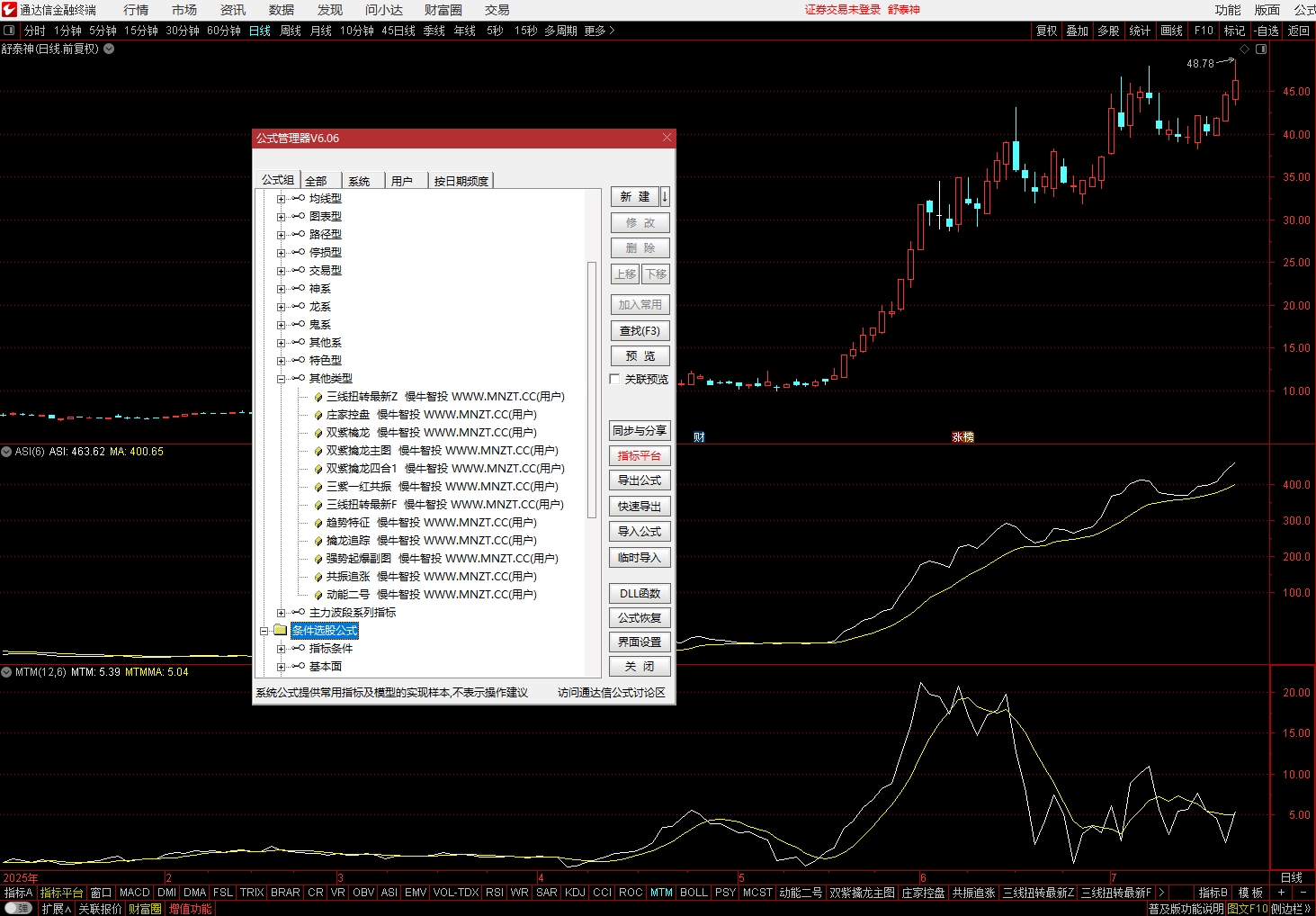The width and height of the screenshot is (1316, 916).
Task: Click the 条件选股公式 folder icon
Action: tap(280, 630)
